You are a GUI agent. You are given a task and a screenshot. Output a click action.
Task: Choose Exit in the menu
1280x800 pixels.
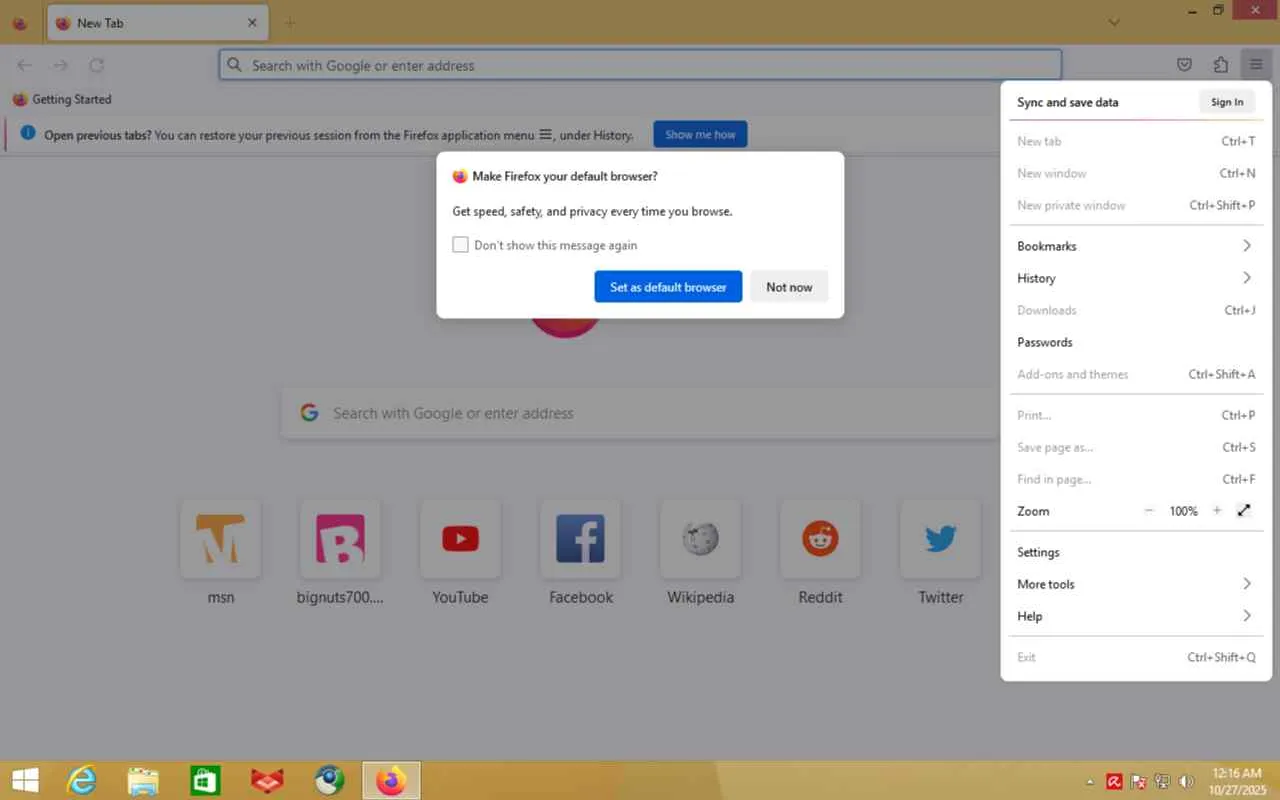pyautogui.click(x=1136, y=657)
